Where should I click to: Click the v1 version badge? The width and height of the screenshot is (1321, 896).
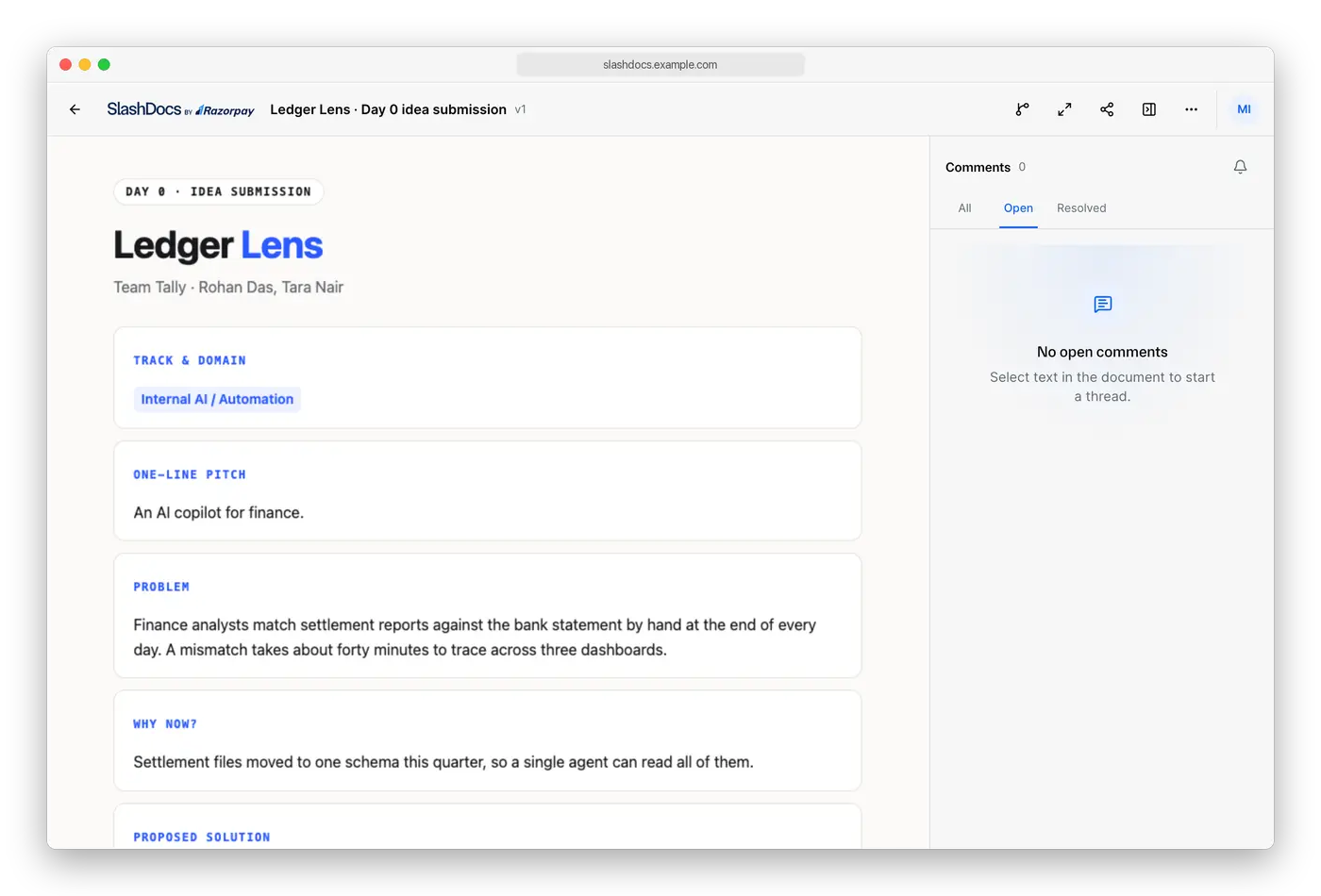pyautogui.click(x=520, y=109)
